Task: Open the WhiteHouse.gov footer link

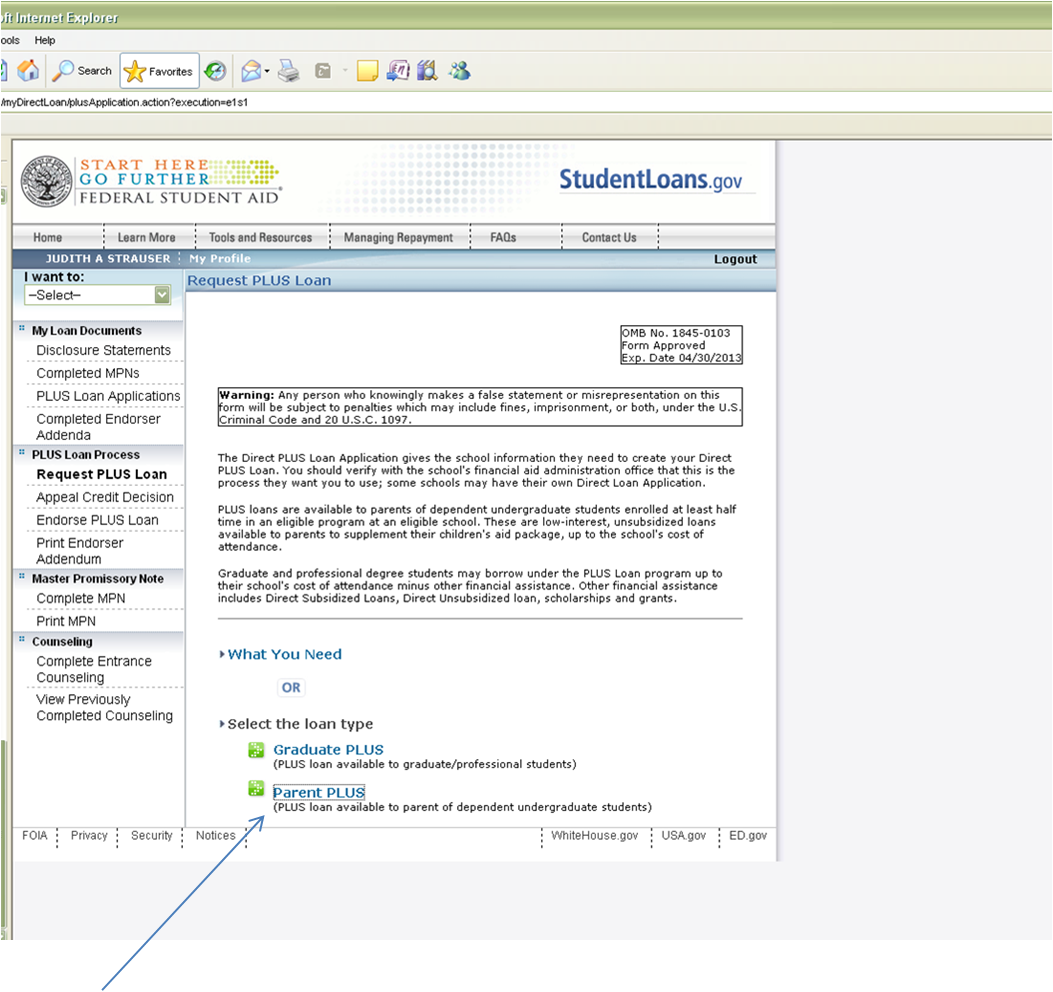Action: point(594,836)
